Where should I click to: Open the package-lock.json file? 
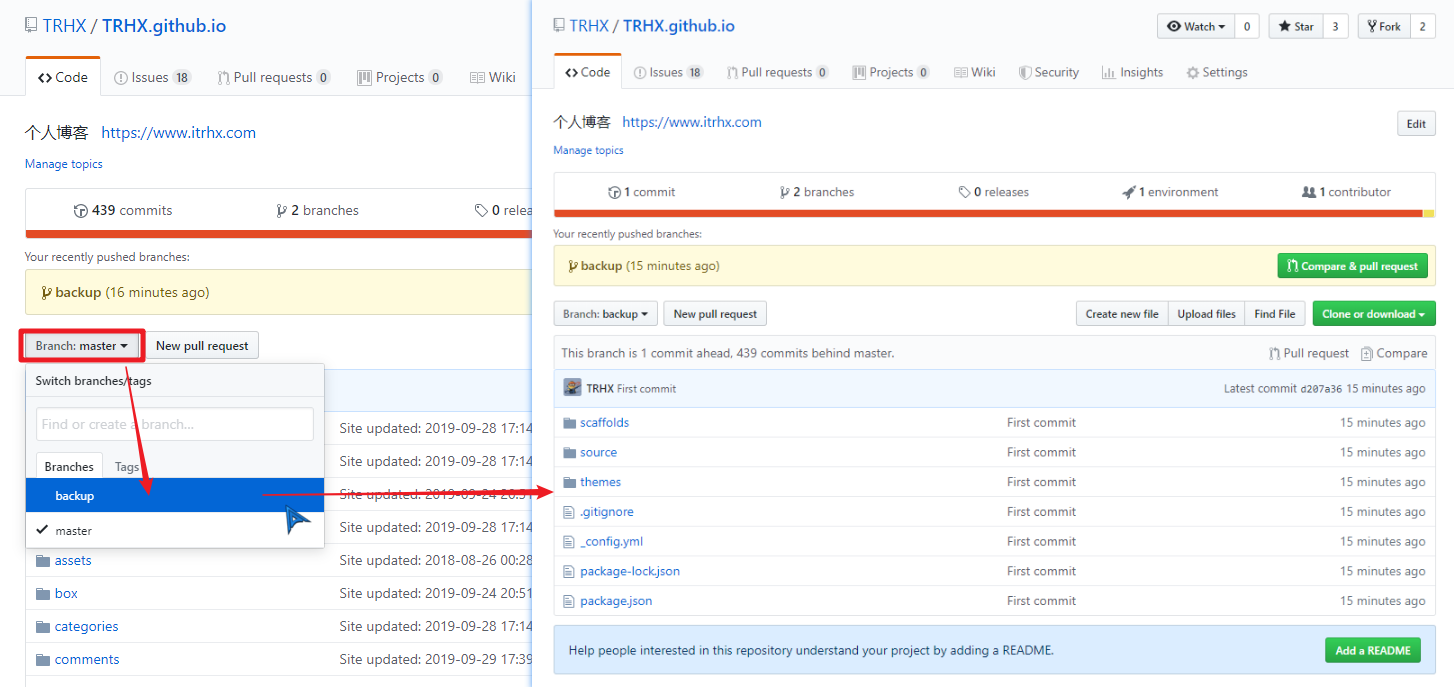[630, 571]
